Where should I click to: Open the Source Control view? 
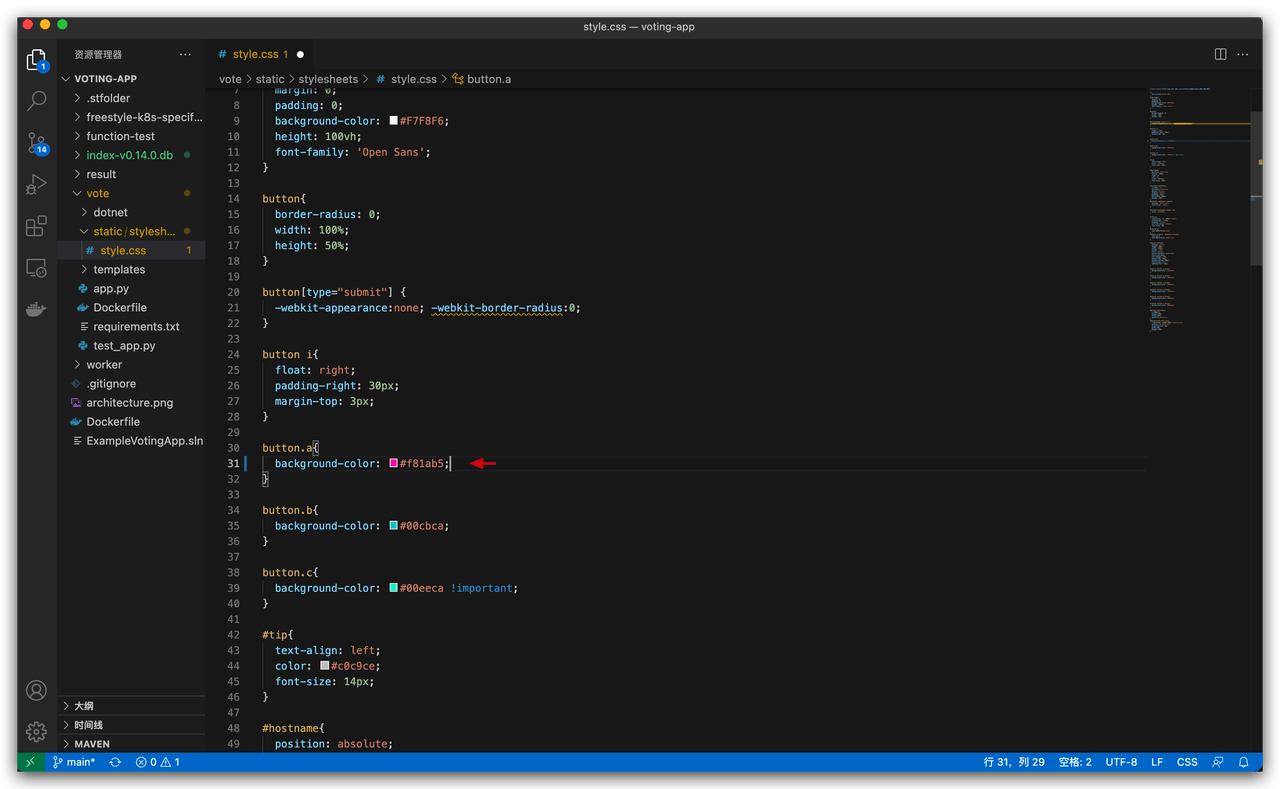(x=36, y=143)
